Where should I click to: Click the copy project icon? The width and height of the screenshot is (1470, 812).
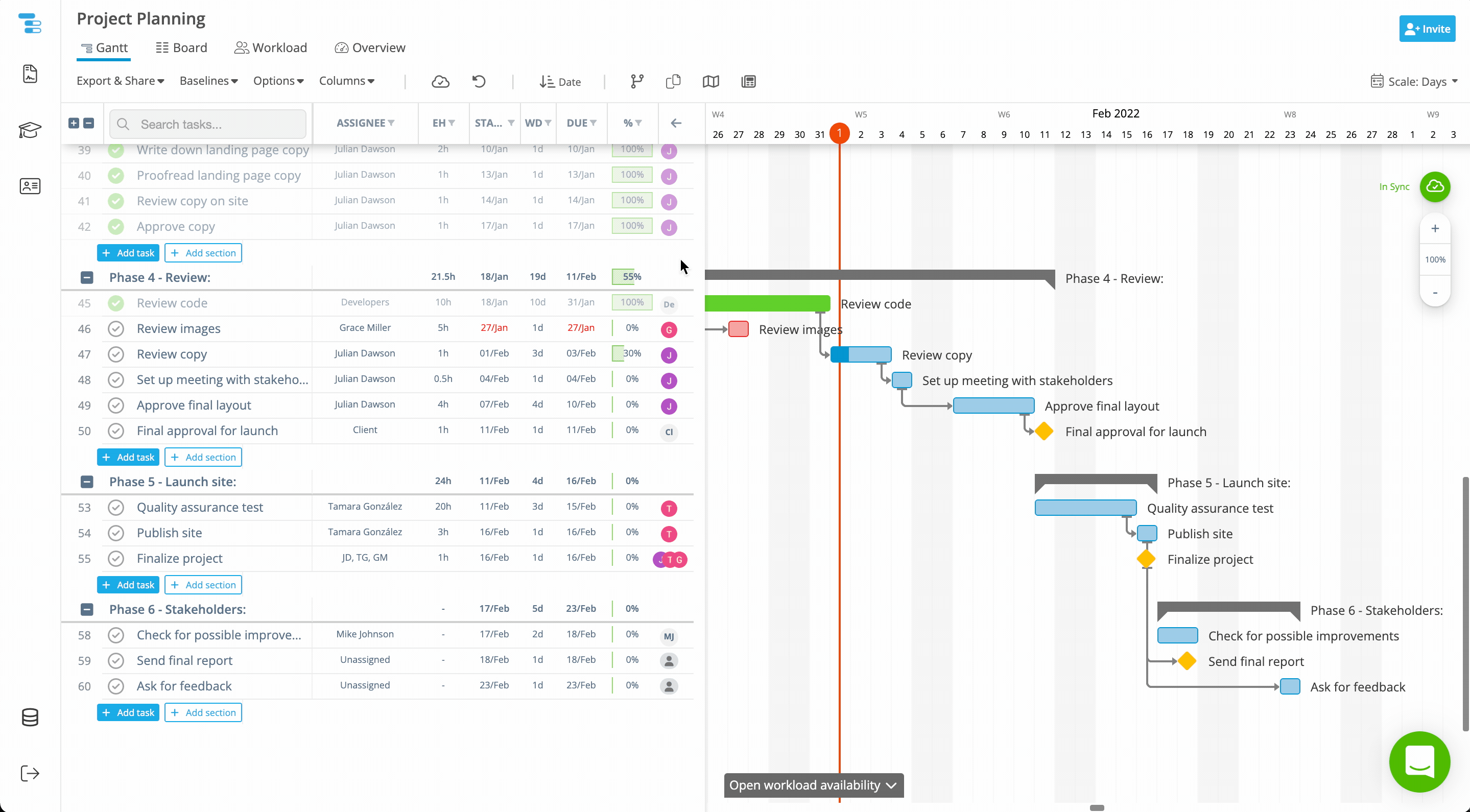673,82
